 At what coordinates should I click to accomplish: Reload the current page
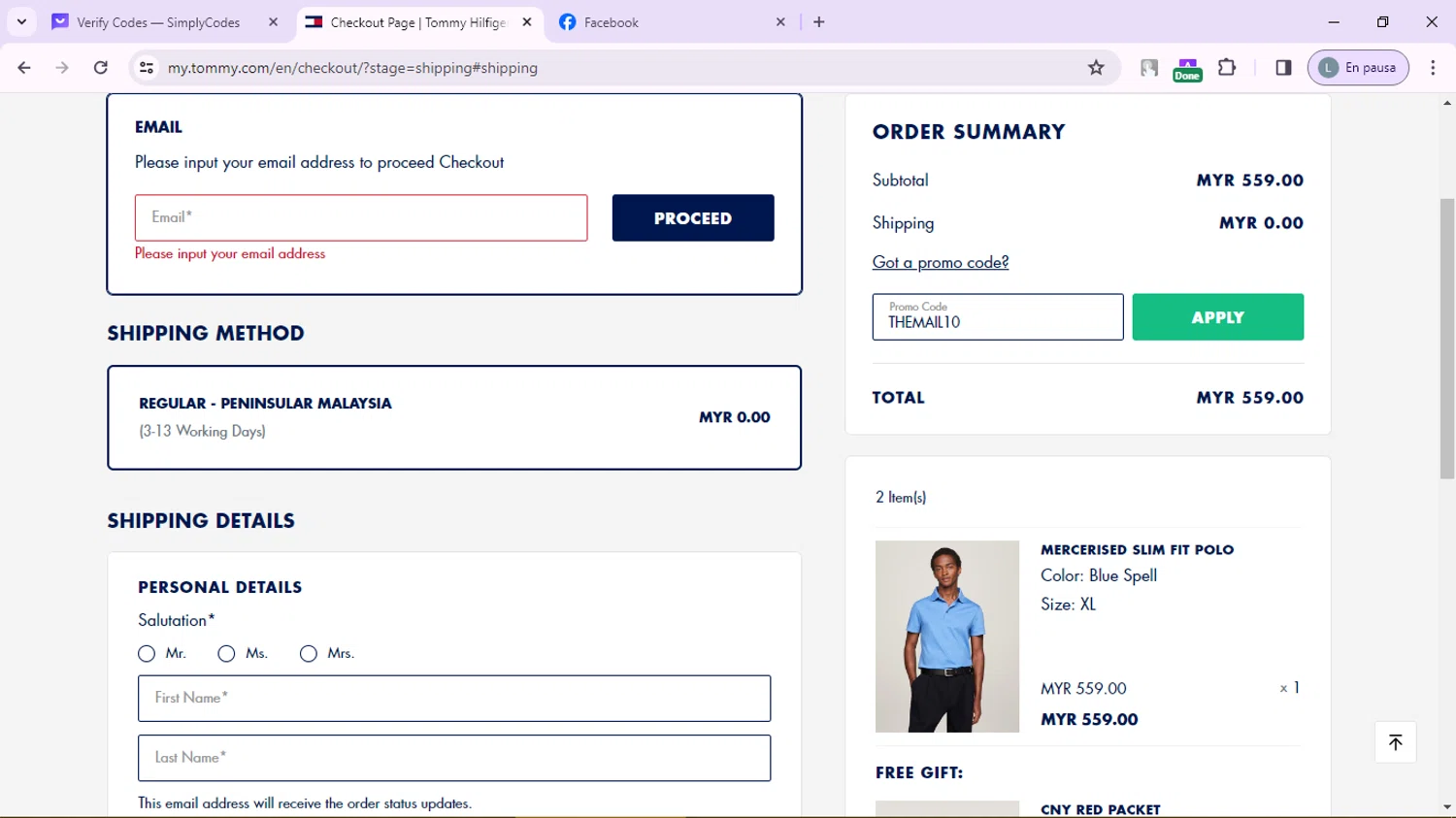[x=101, y=68]
